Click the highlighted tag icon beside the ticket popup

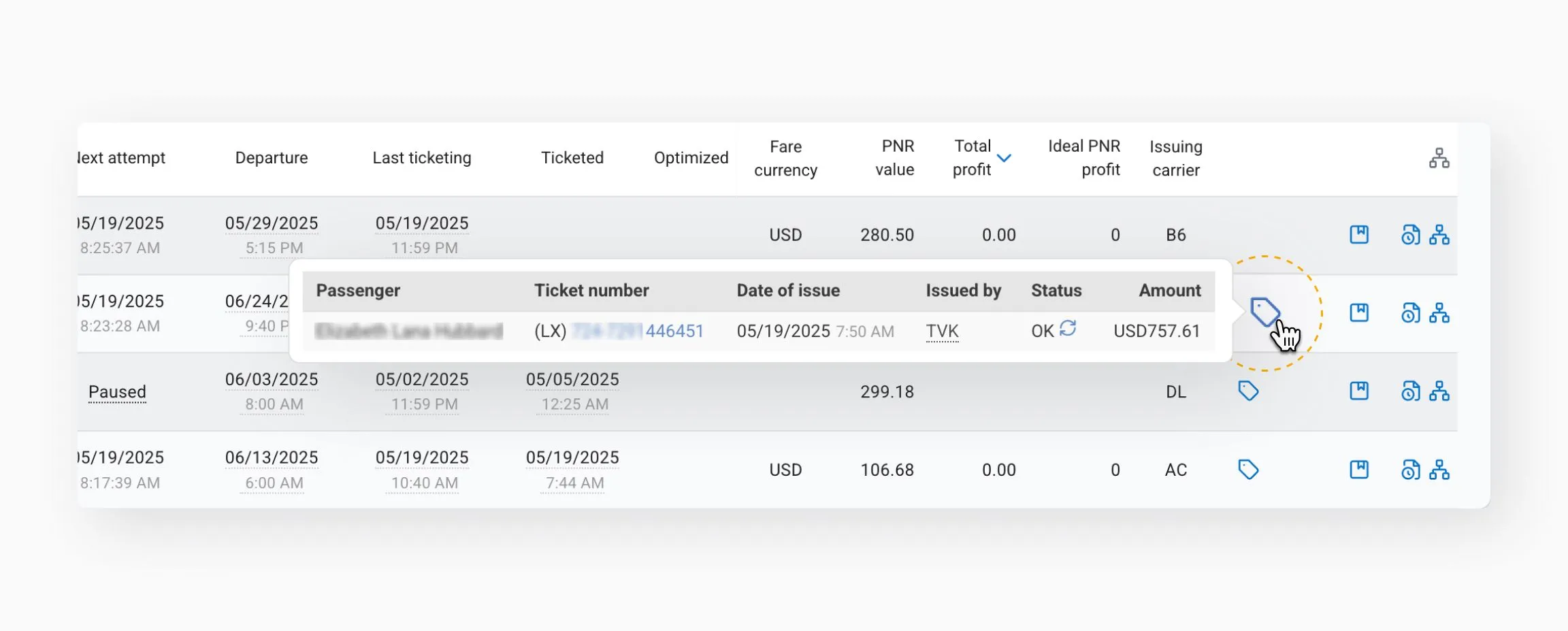pos(1264,312)
